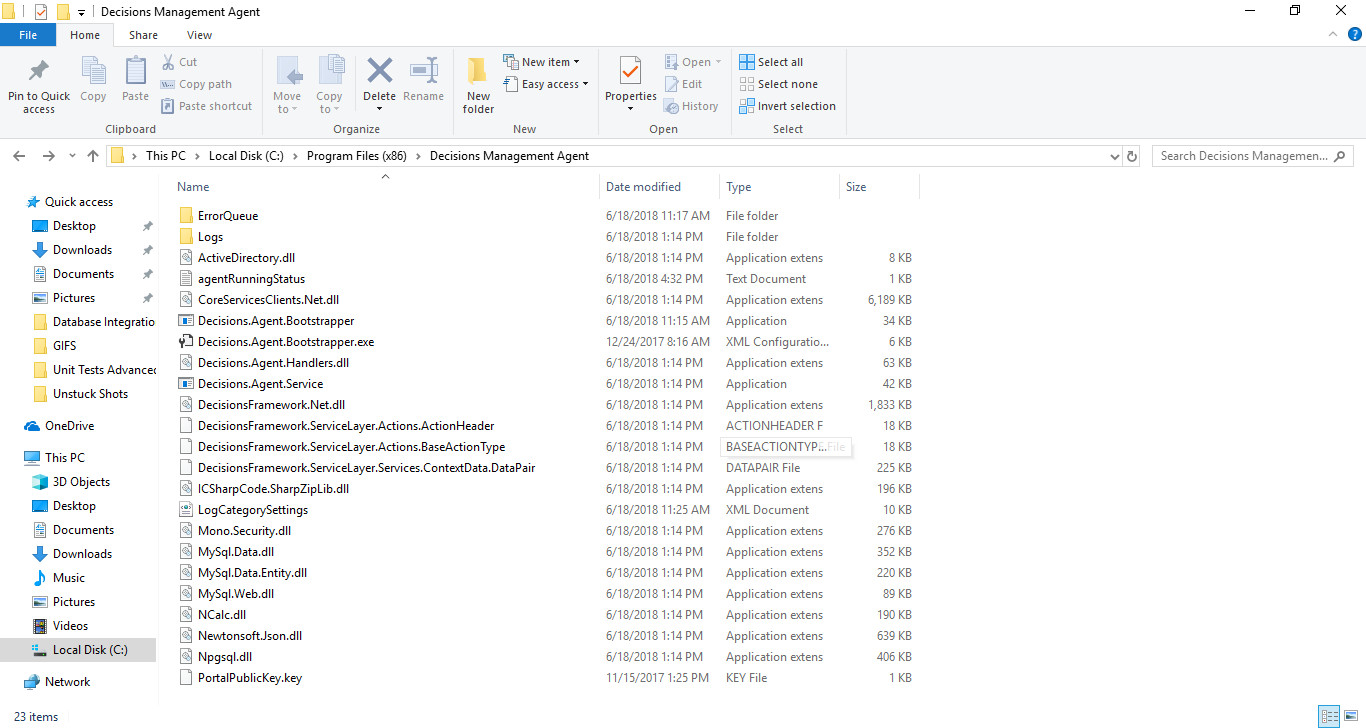
Task: Click the Forward navigation arrow
Action: pyautogui.click(x=48, y=156)
